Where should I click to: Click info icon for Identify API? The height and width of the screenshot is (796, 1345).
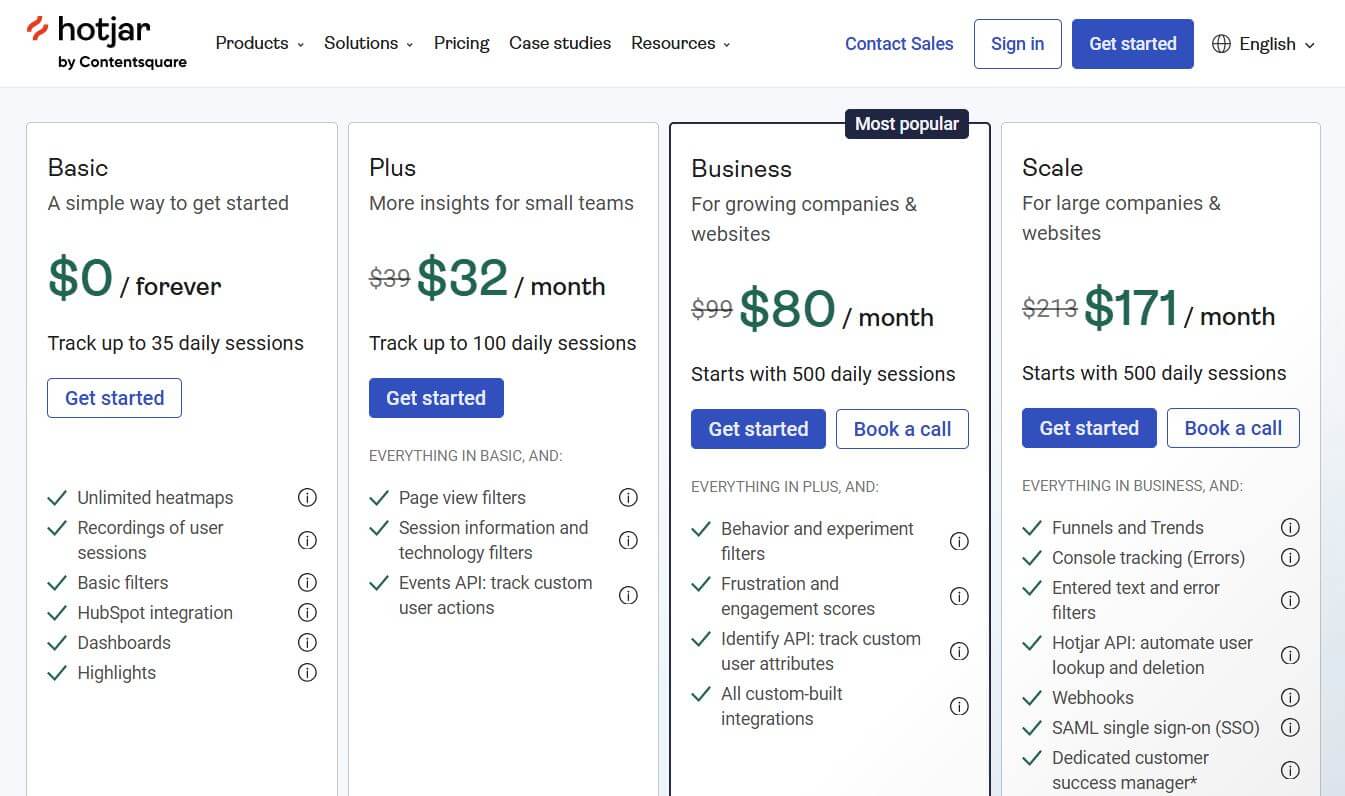959,651
